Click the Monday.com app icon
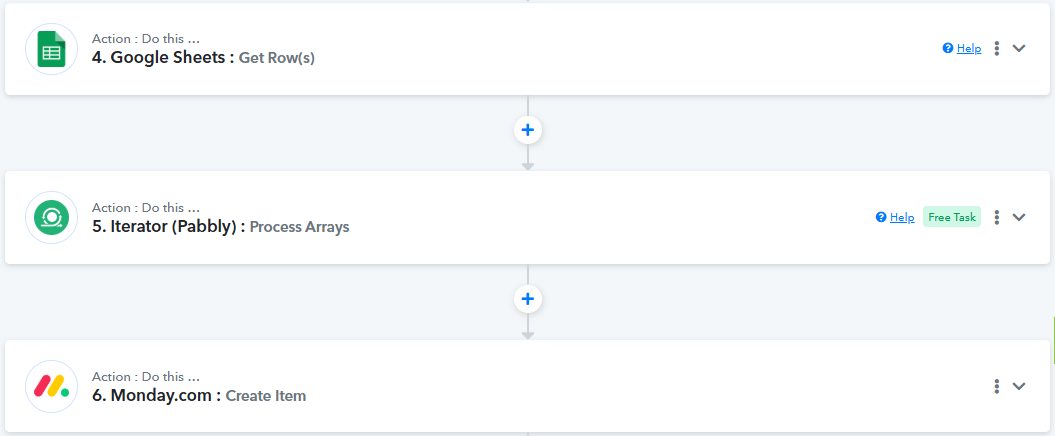The height and width of the screenshot is (436, 1055). pyautogui.click(x=52, y=386)
